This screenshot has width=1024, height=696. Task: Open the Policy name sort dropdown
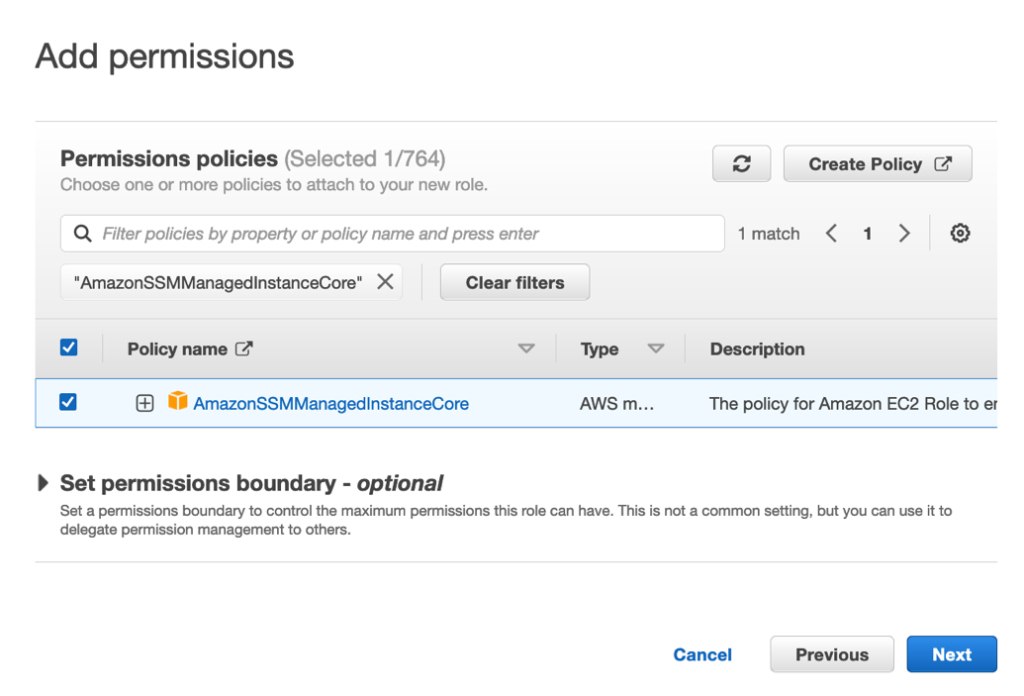tap(527, 349)
